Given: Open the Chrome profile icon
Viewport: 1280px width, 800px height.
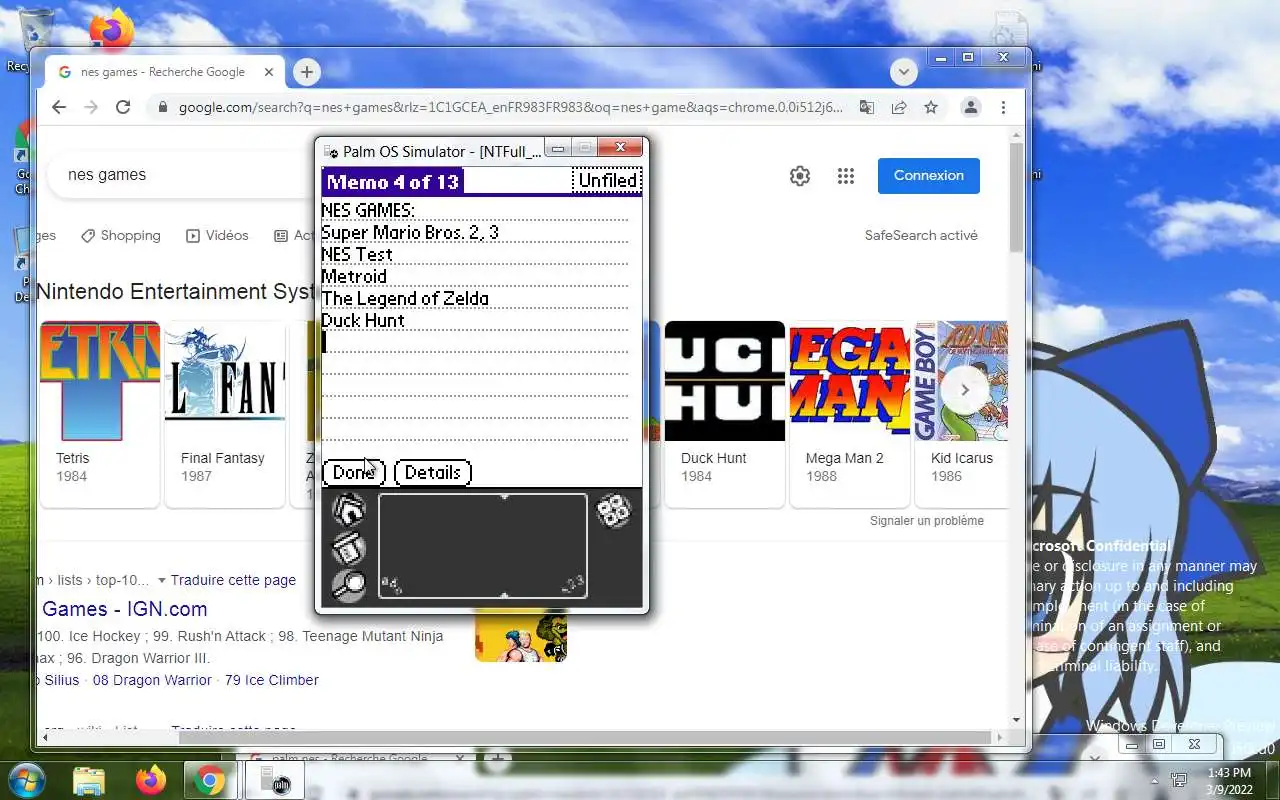Looking at the screenshot, I should [970, 107].
